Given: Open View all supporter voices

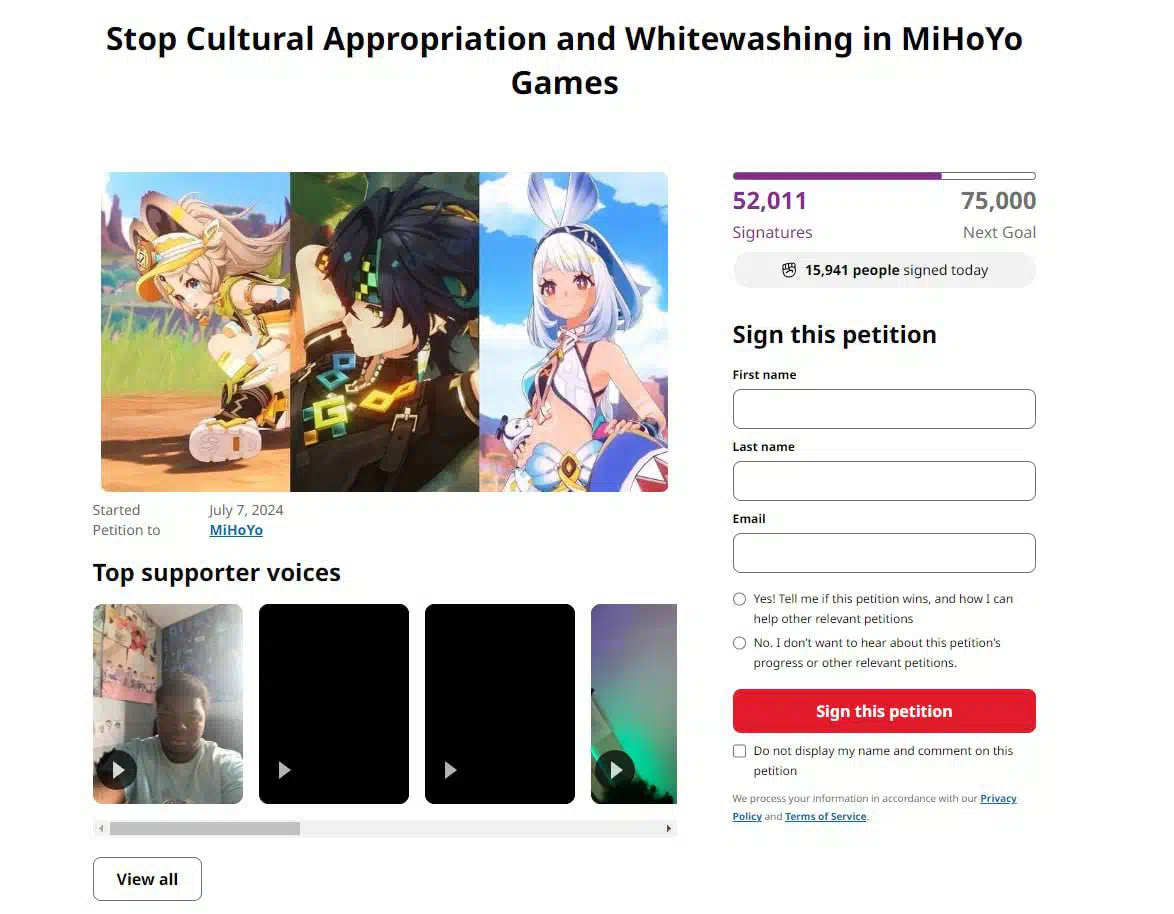Looking at the screenshot, I should click(147, 879).
